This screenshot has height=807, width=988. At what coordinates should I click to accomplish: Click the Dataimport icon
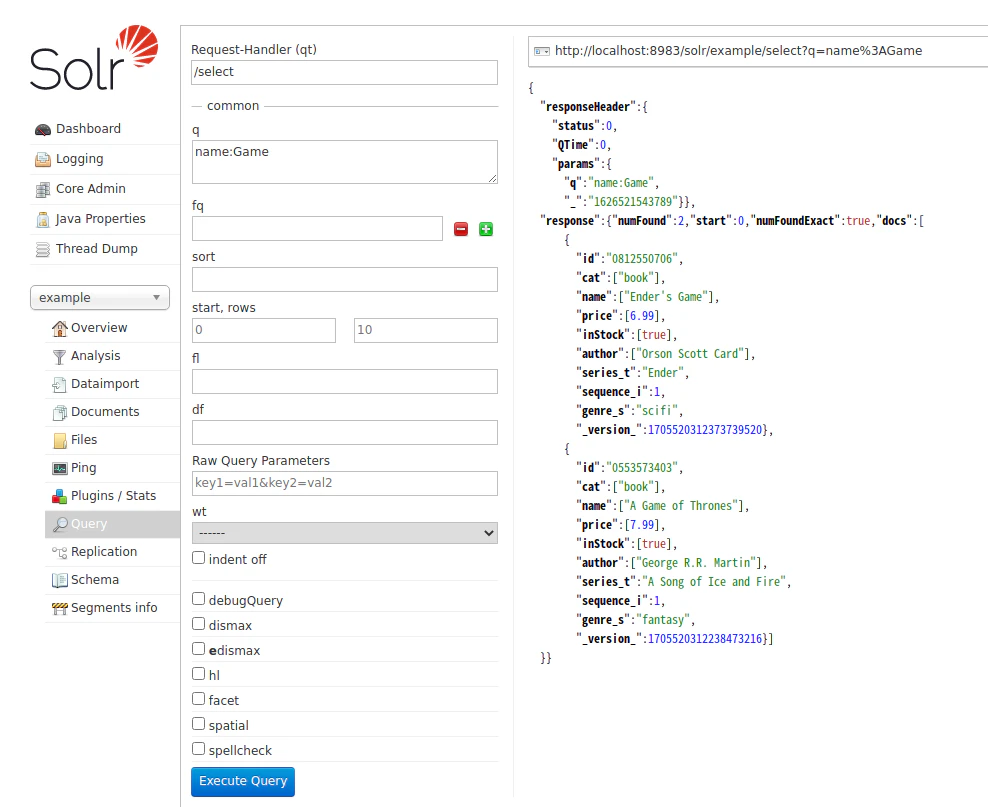60,384
